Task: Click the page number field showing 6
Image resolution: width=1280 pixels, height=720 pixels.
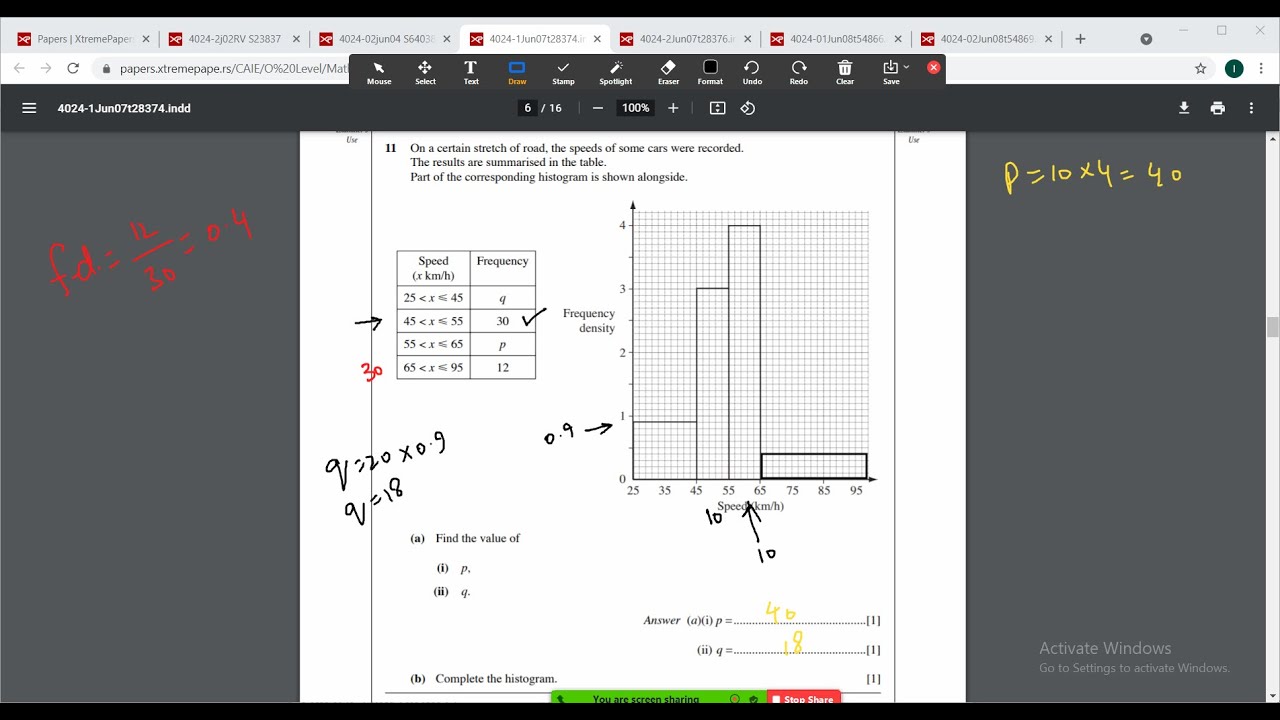Action: (x=528, y=108)
